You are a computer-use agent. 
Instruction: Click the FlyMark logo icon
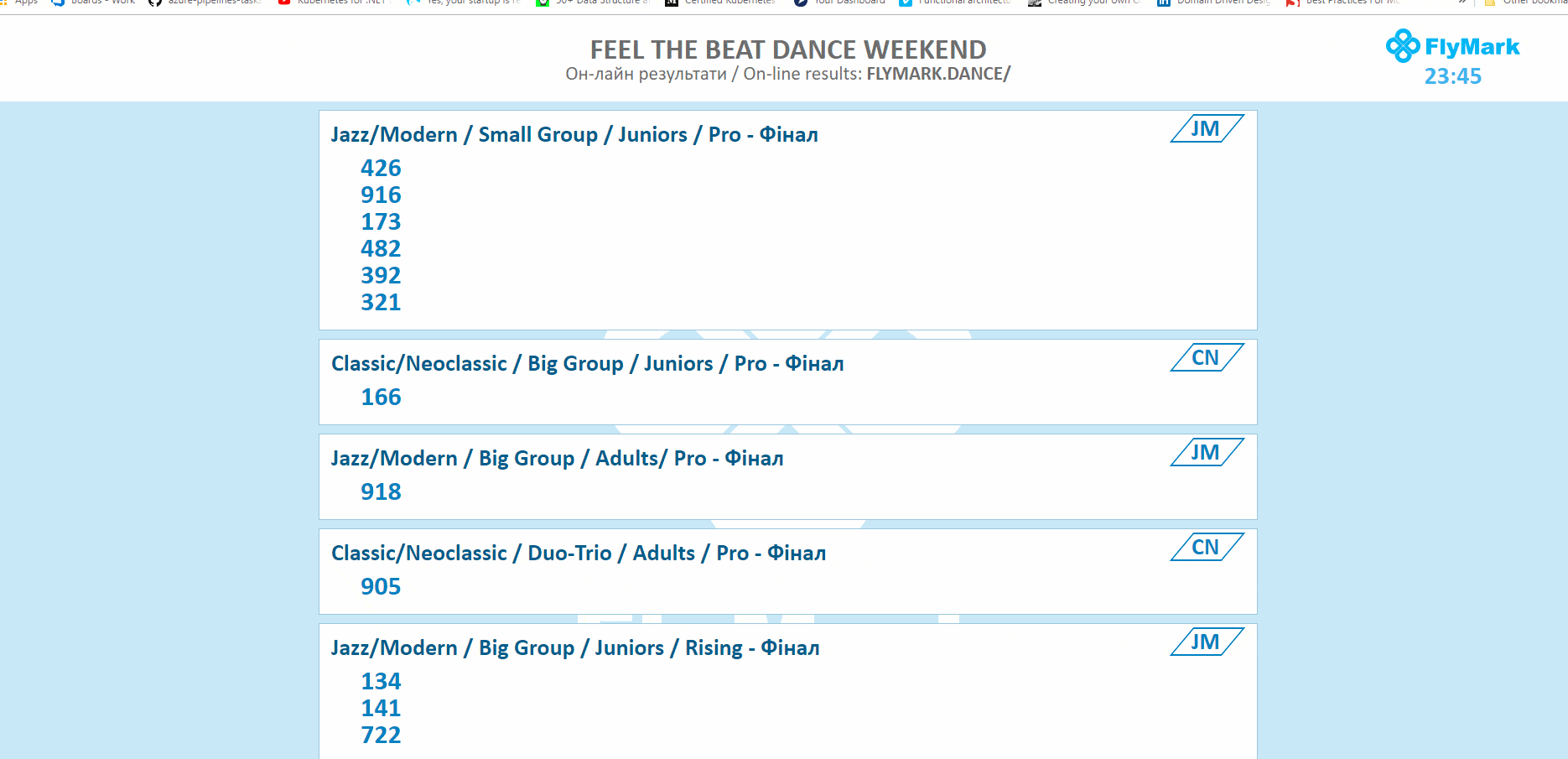1403,46
